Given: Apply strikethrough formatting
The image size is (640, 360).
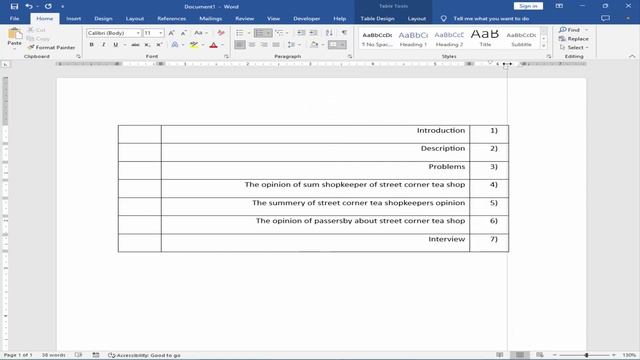Looking at the screenshot, I should (x=136, y=44).
